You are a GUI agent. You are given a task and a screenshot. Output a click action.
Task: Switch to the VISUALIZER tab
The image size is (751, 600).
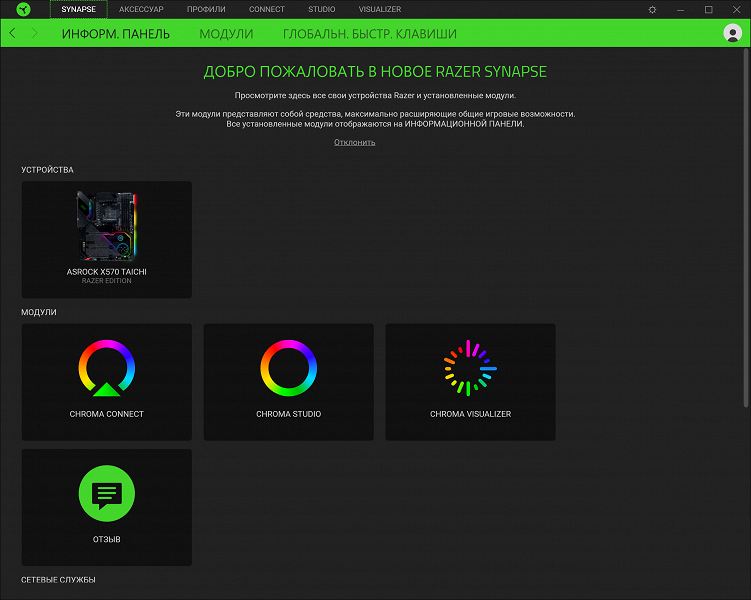[x=380, y=9]
